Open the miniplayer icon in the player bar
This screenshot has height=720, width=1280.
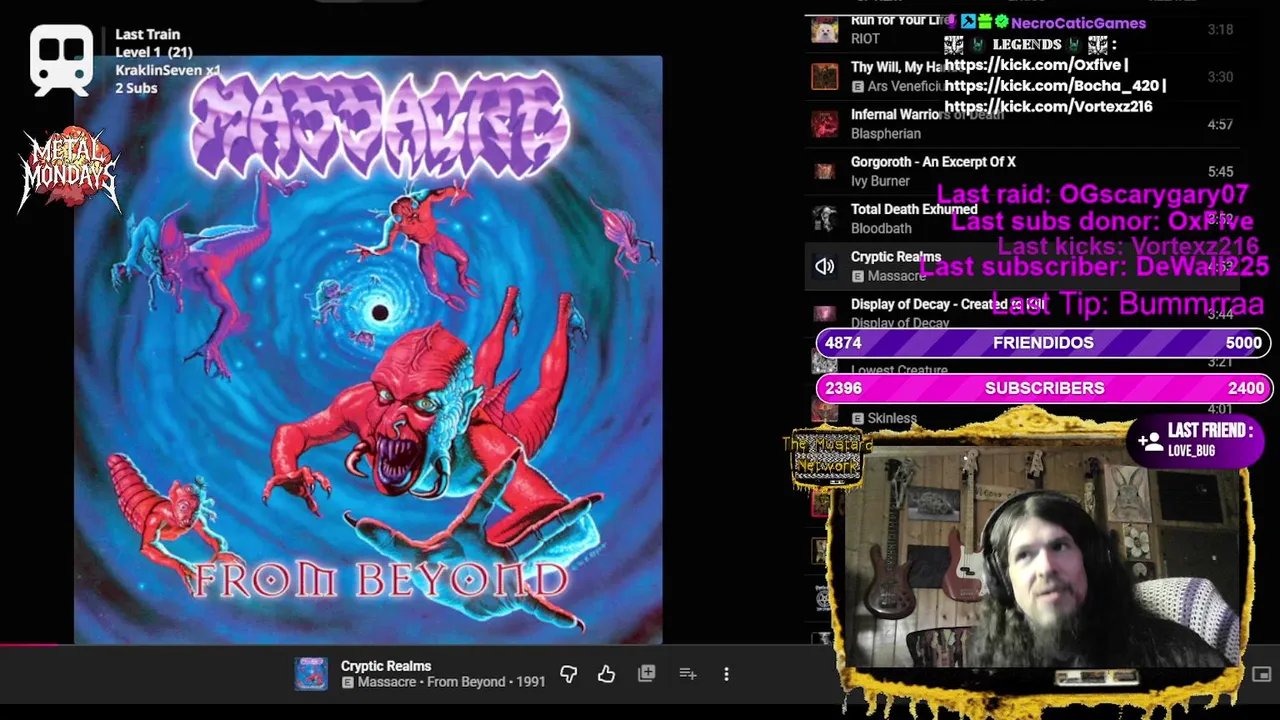tap(1261, 674)
